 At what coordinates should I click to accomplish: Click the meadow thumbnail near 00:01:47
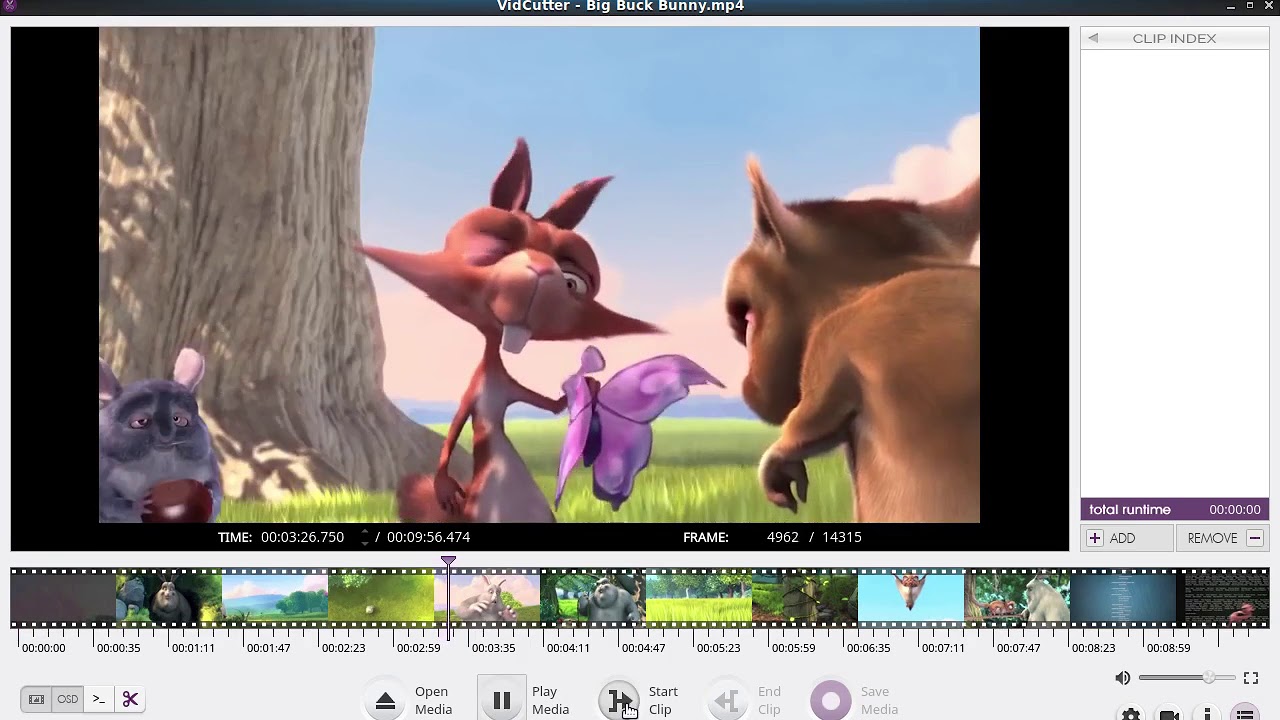point(275,598)
